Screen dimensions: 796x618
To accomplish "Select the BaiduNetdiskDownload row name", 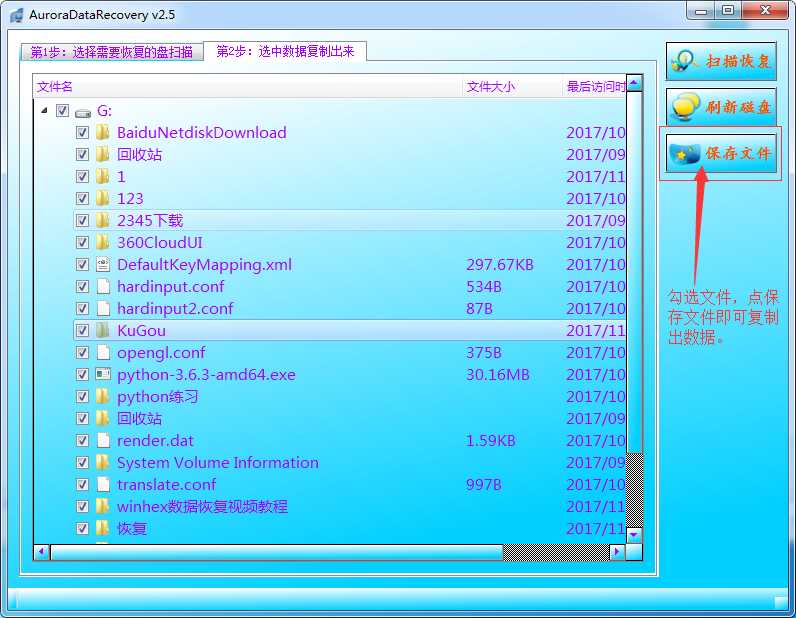I will [202, 133].
